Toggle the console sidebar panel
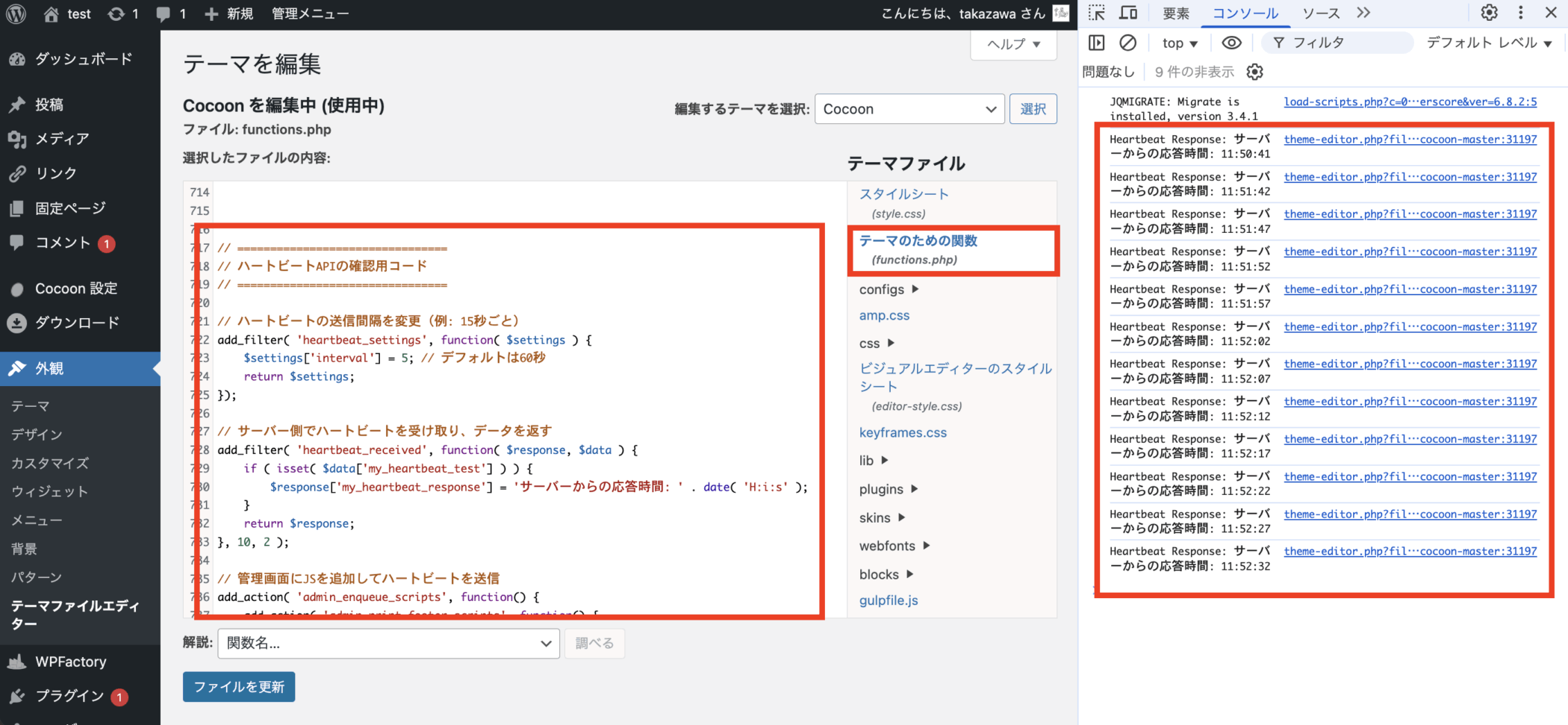Image resolution: width=1568 pixels, height=725 pixels. coord(1096,43)
